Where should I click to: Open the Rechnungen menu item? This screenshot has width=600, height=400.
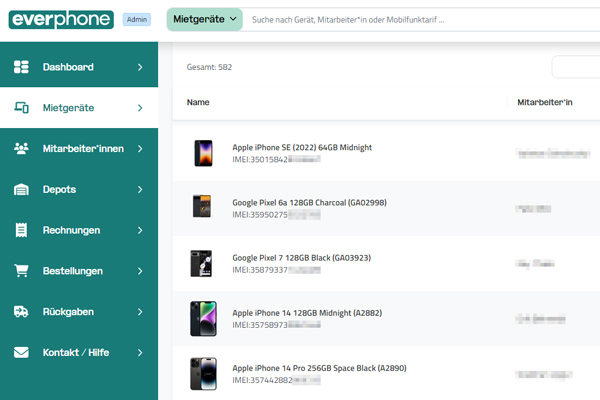tap(71, 230)
